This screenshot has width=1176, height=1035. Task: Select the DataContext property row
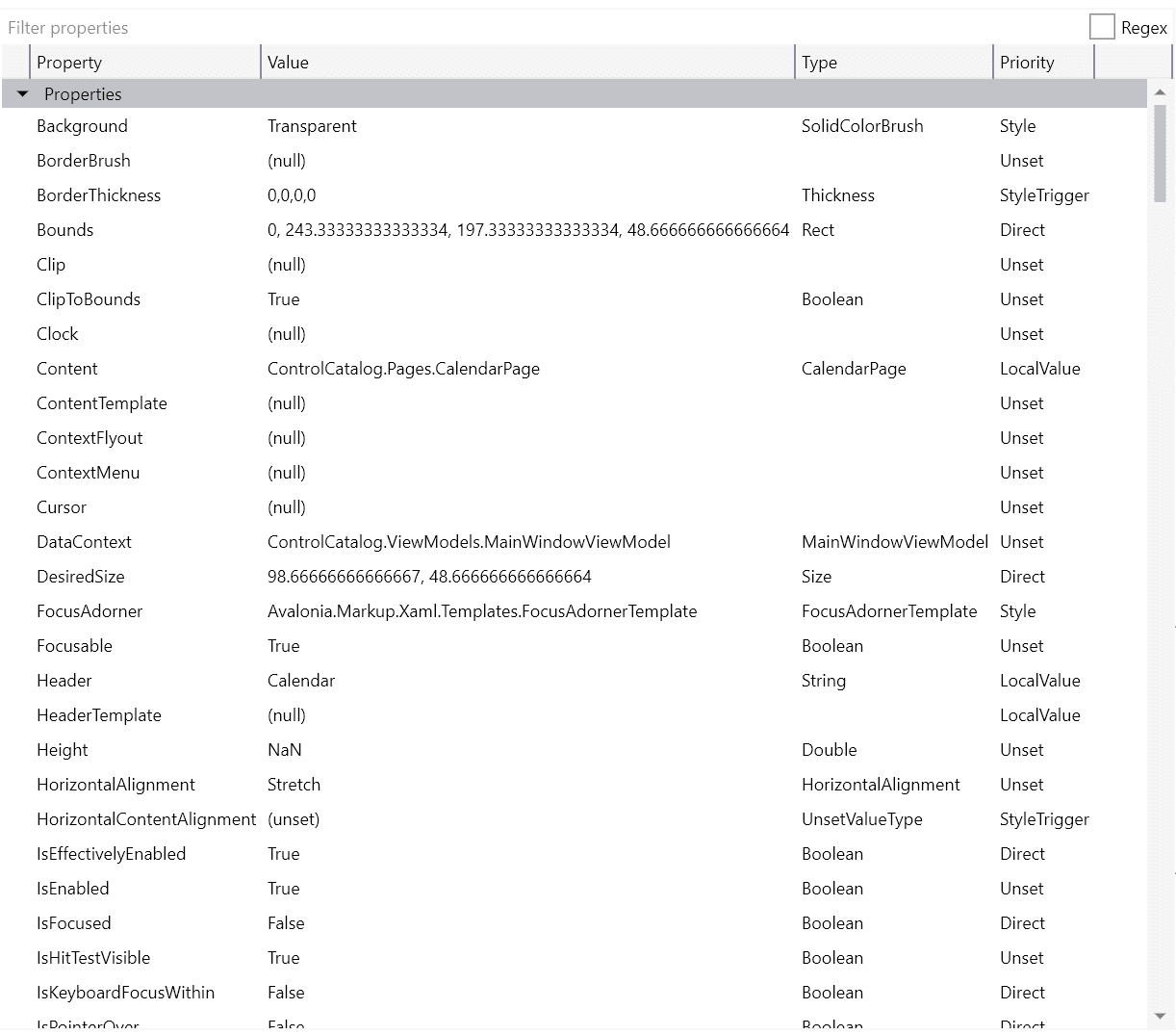[x=84, y=542]
